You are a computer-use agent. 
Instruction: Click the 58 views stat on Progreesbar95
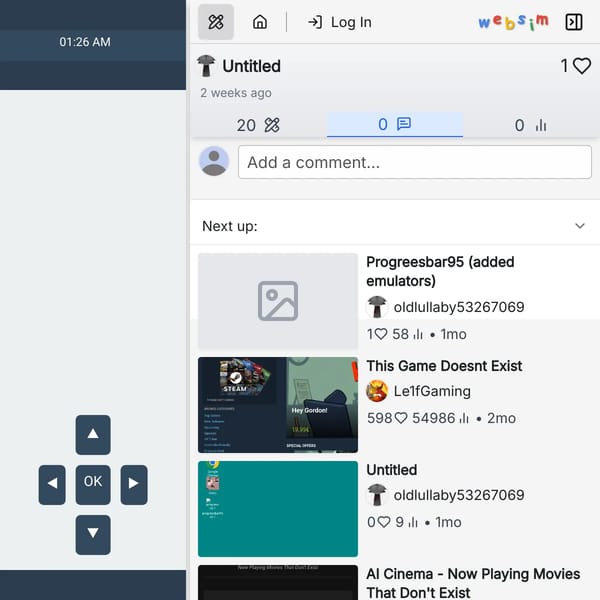[x=407, y=334]
